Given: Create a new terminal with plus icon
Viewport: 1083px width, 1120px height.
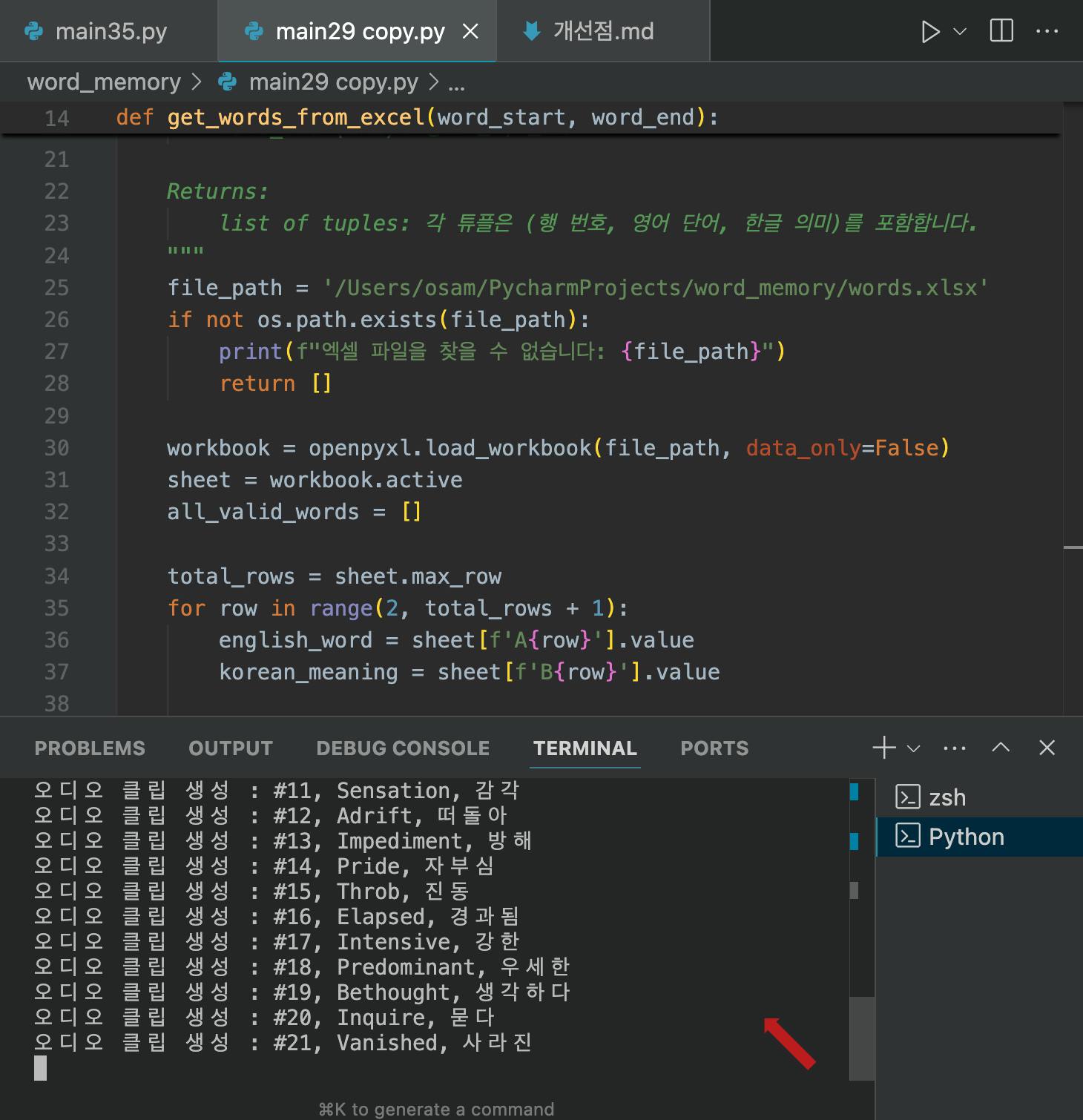Looking at the screenshot, I should coord(884,748).
